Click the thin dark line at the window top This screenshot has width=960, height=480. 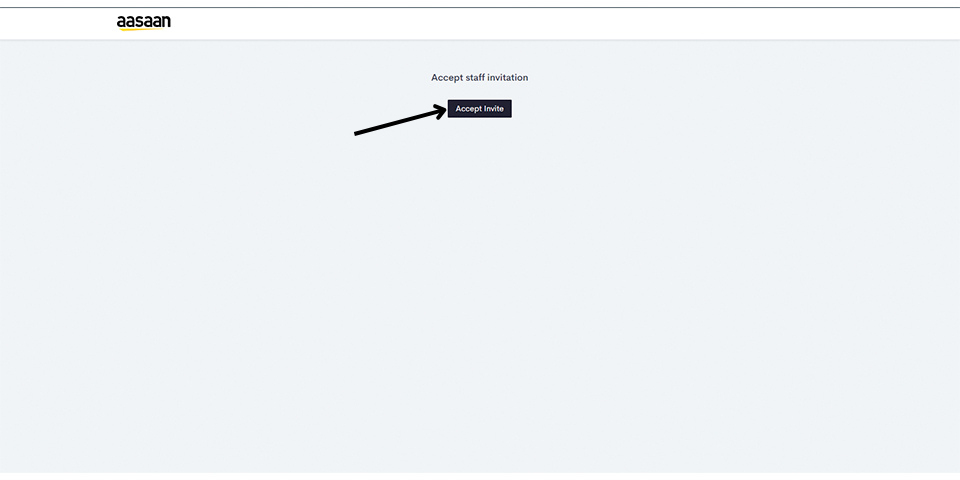[480, 7]
